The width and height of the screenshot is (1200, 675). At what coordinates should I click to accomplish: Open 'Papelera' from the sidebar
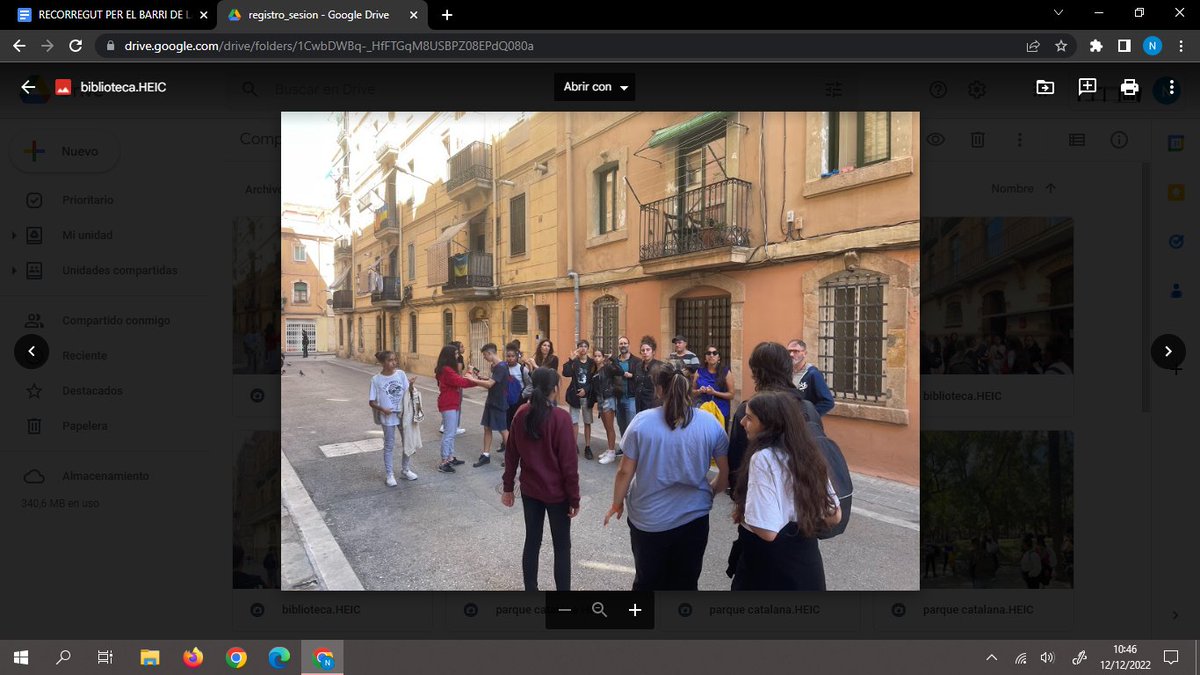point(85,425)
